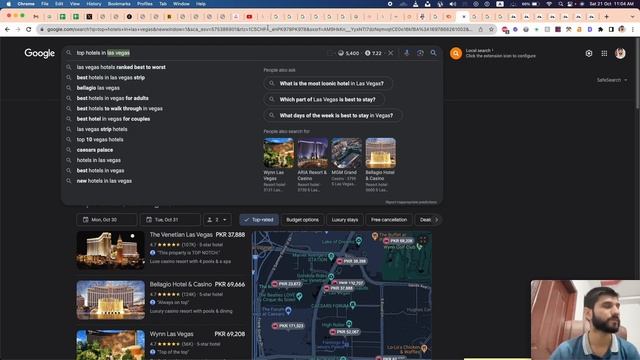Click 'What days of the week is best to stay in Vegas?'
640x360 pixels.
click(333, 116)
